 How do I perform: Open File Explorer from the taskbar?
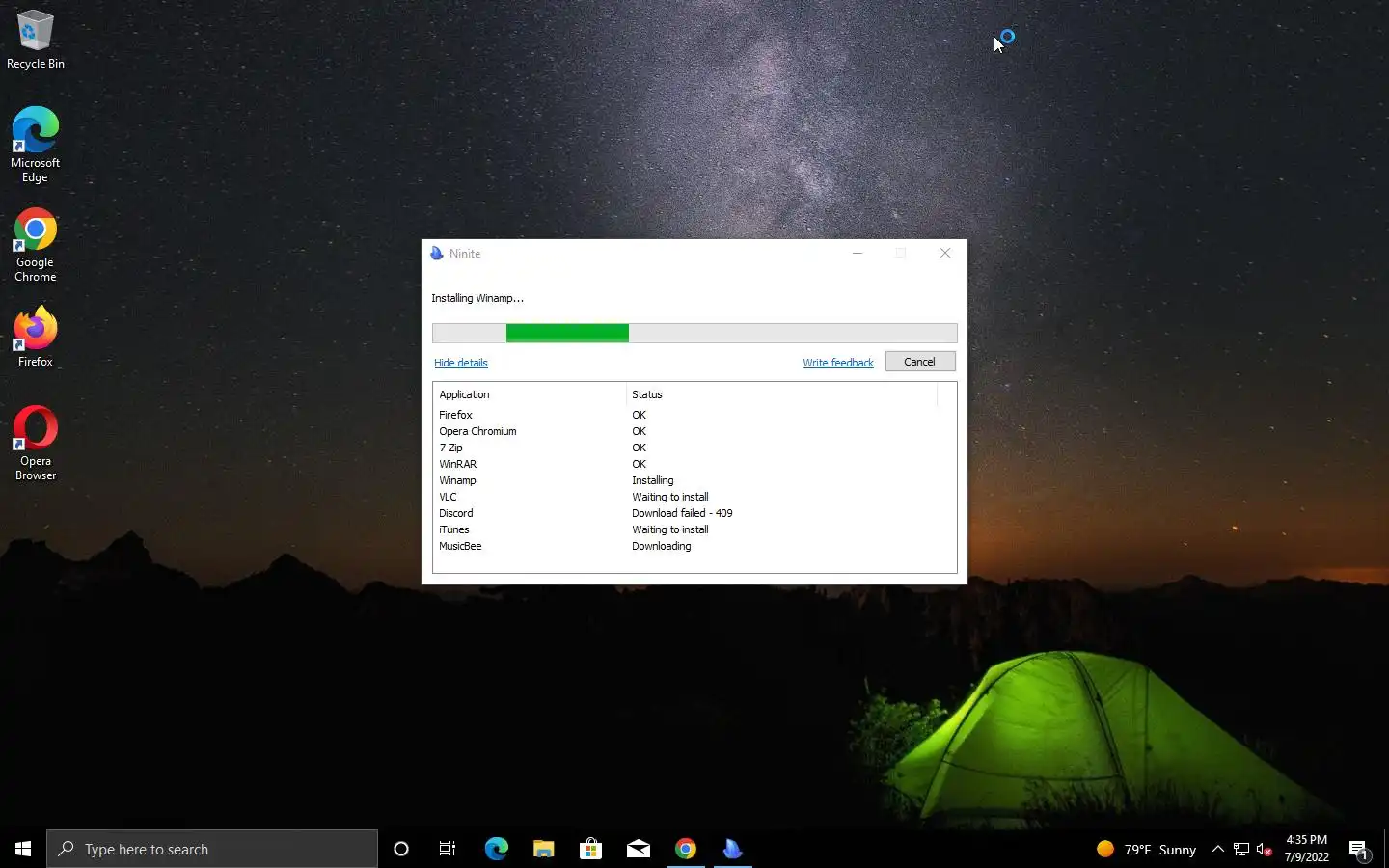coord(543,849)
